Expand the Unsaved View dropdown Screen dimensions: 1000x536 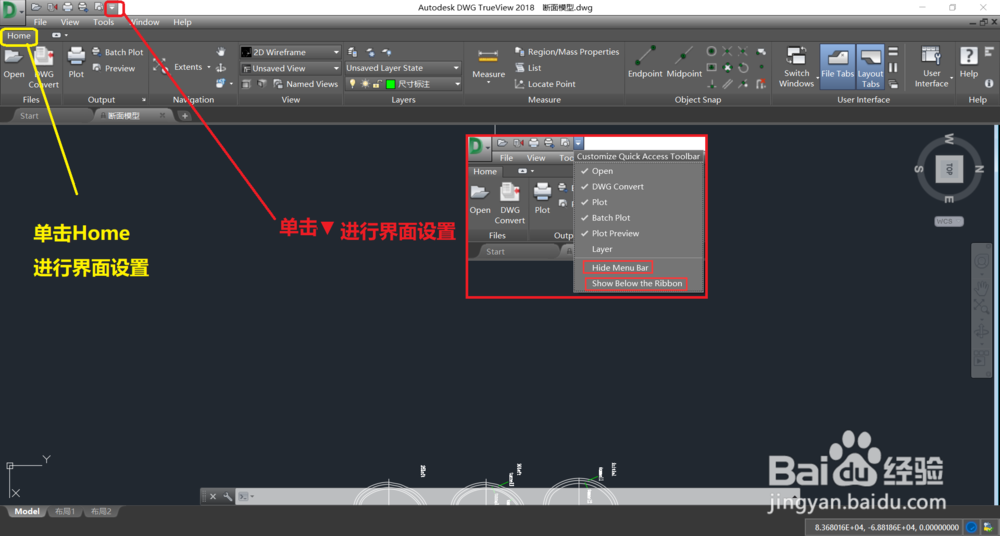(336, 68)
